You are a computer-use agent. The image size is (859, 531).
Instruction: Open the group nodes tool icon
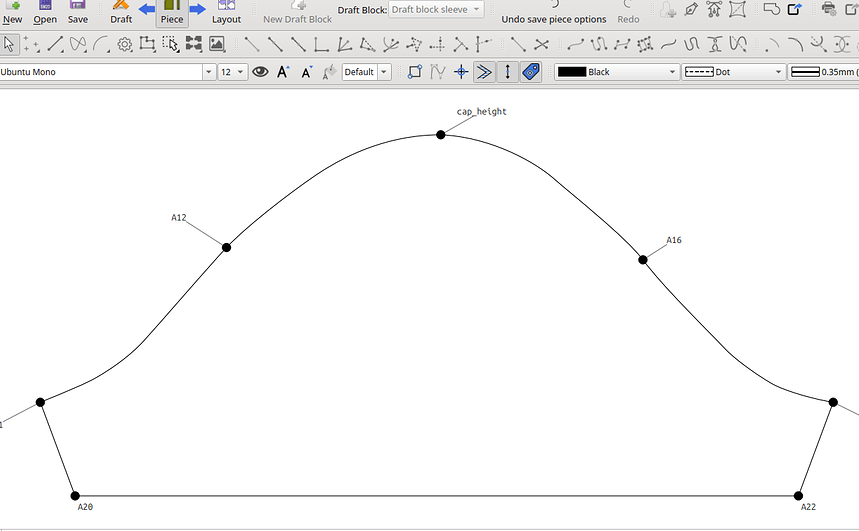coord(193,44)
